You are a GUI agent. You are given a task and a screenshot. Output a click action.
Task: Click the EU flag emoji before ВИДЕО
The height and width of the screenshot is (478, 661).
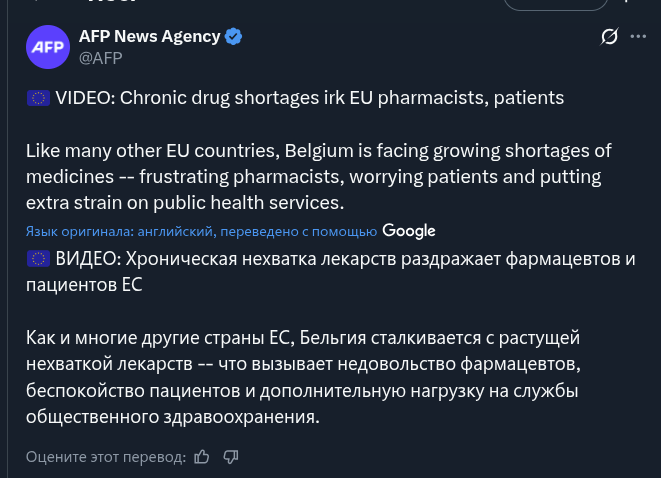(x=38, y=259)
